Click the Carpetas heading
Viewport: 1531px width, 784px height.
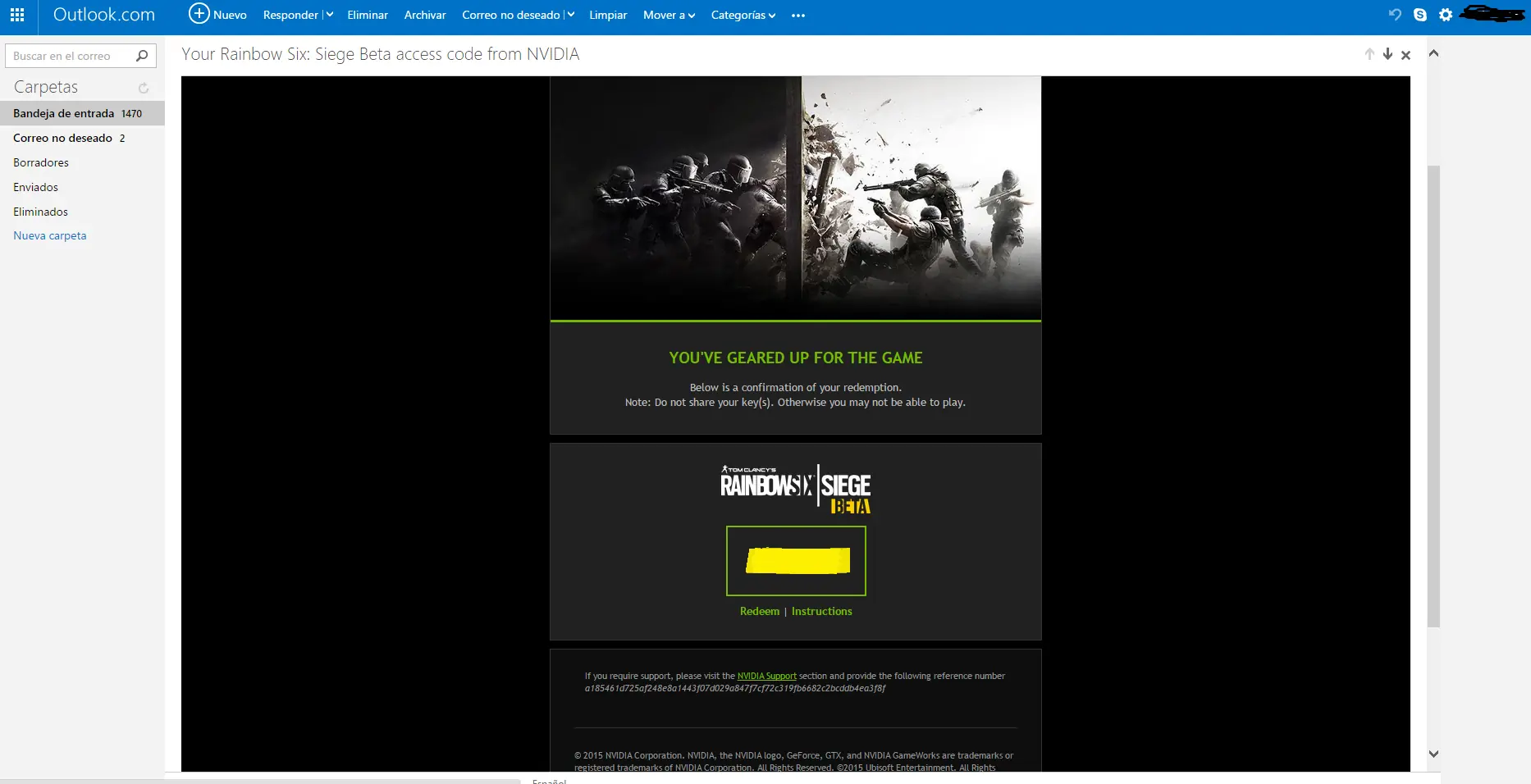pyautogui.click(x=46, y=87)
